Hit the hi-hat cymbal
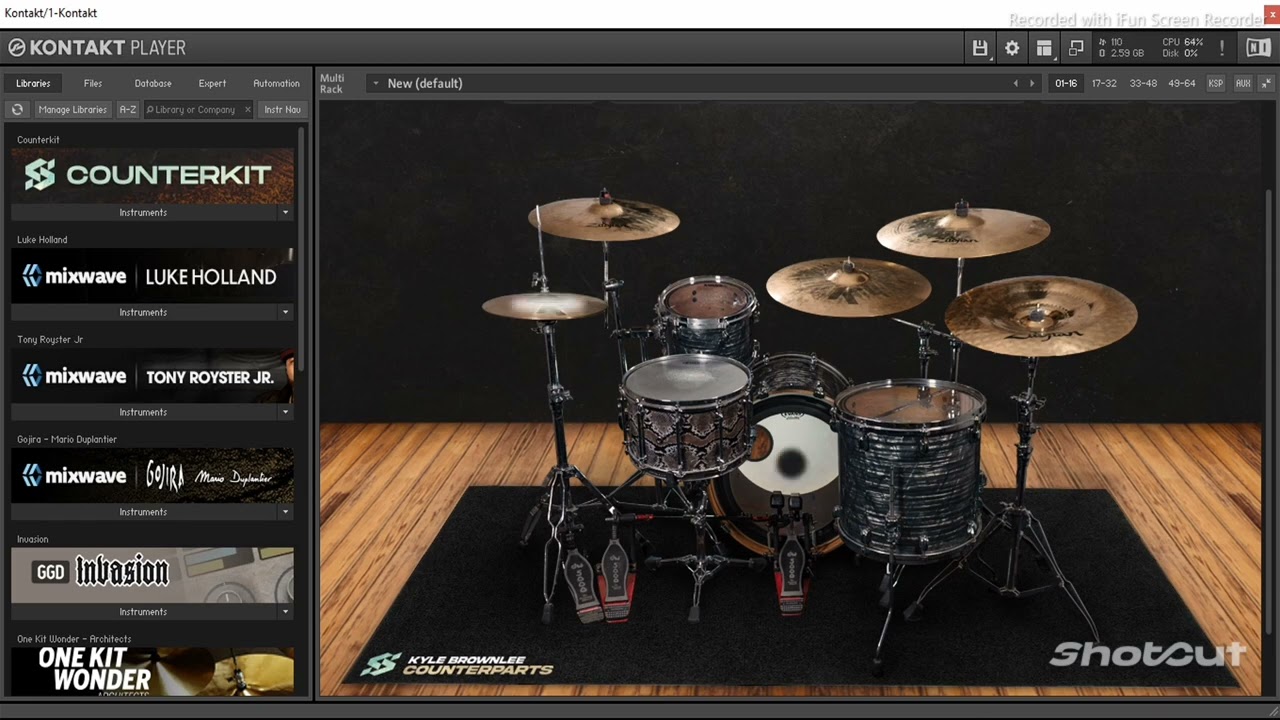The height and width of the screenshot is (720, 1280). pos(545,305)
